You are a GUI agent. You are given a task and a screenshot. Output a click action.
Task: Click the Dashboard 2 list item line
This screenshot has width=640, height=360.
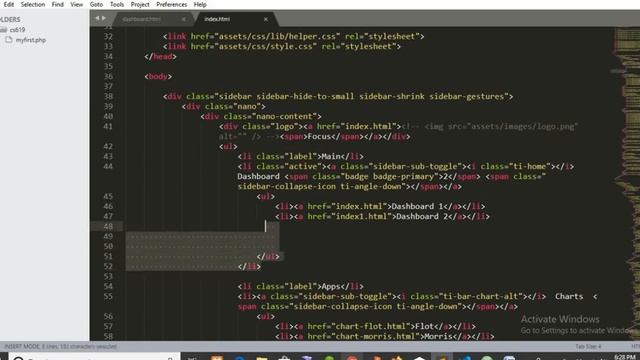point(382,216)
